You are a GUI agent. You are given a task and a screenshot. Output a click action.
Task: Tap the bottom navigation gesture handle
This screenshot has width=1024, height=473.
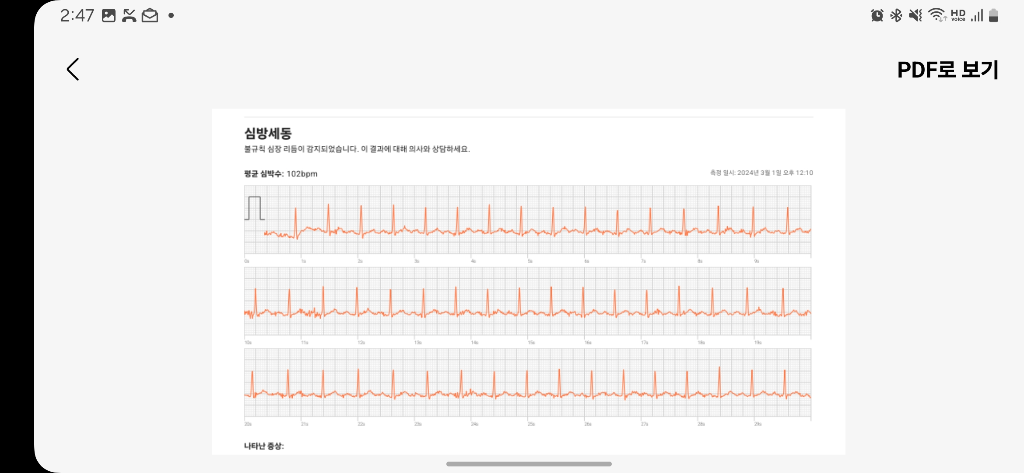coord(528,464)
